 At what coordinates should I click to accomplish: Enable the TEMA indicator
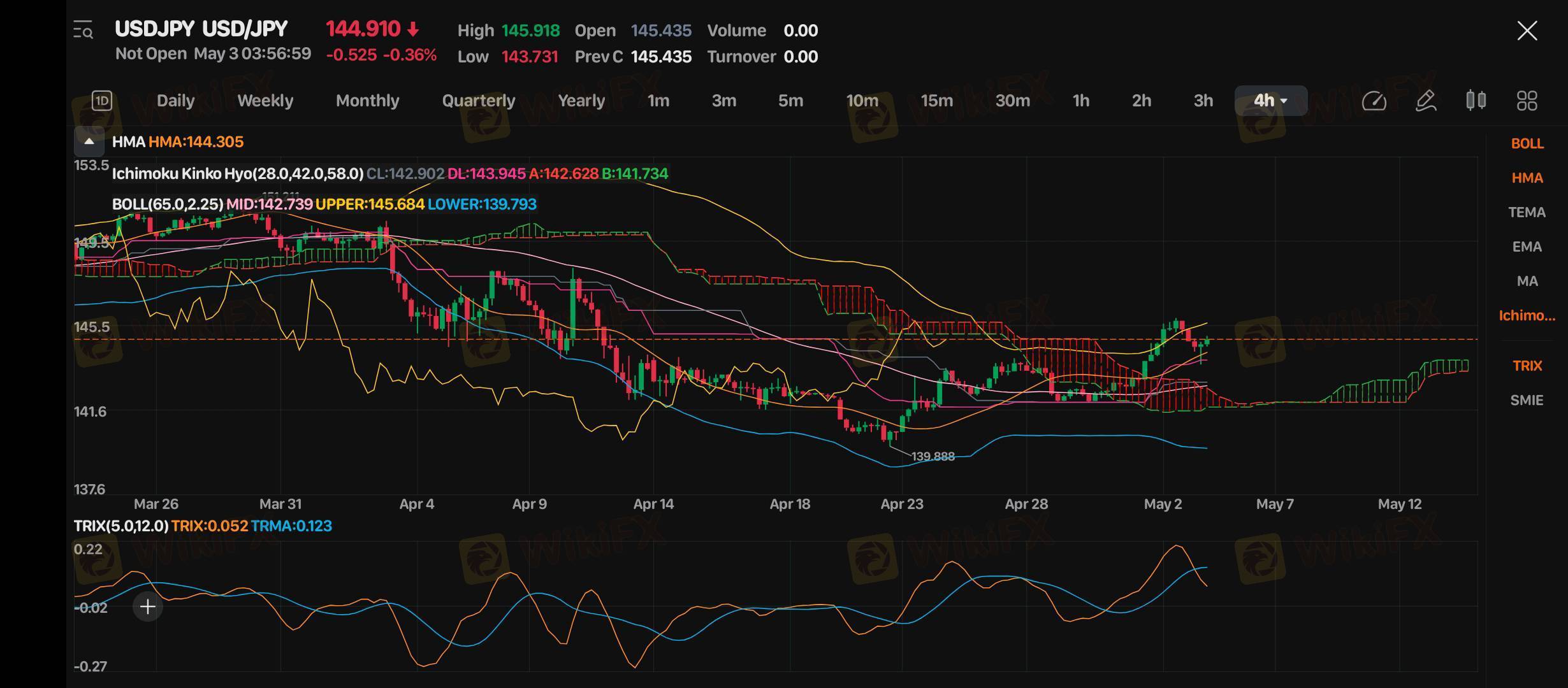click(1527, 213)
